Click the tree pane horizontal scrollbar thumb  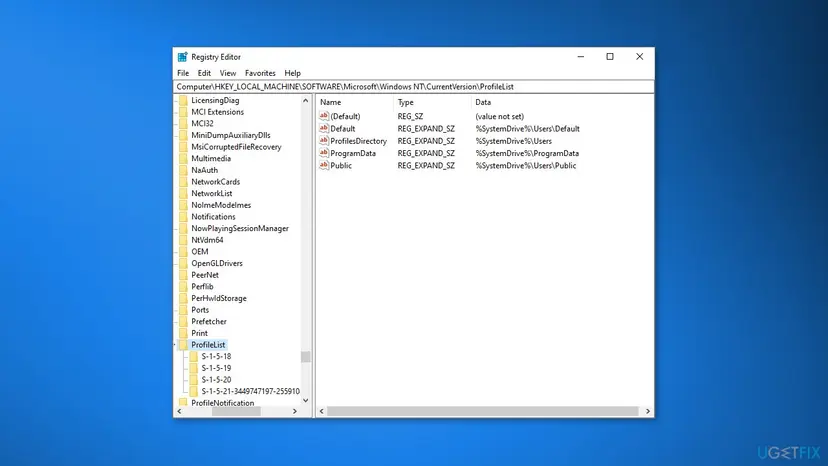[x=236, y=411]
